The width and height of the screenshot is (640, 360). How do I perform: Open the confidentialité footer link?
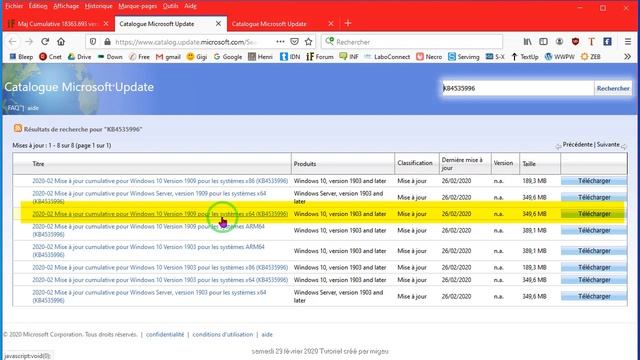(x=165, y=334)
